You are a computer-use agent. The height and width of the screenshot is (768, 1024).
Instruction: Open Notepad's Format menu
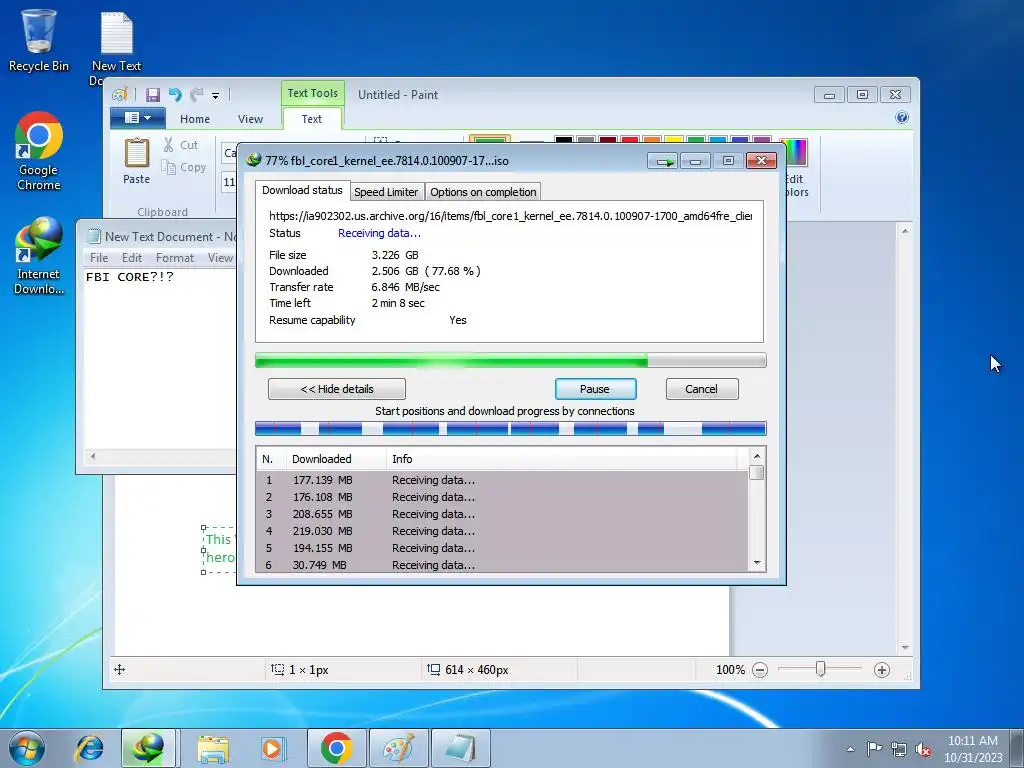(174, 258)
